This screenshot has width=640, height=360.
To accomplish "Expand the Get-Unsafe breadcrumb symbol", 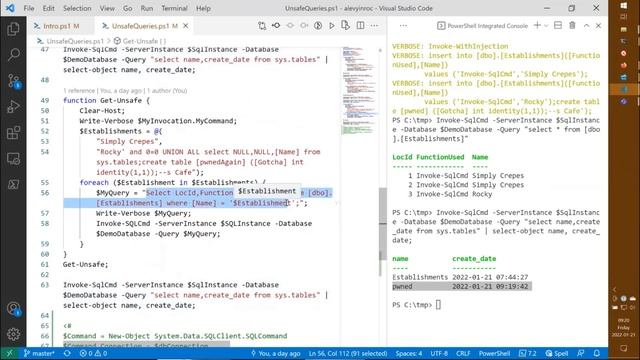I will 140,41.
